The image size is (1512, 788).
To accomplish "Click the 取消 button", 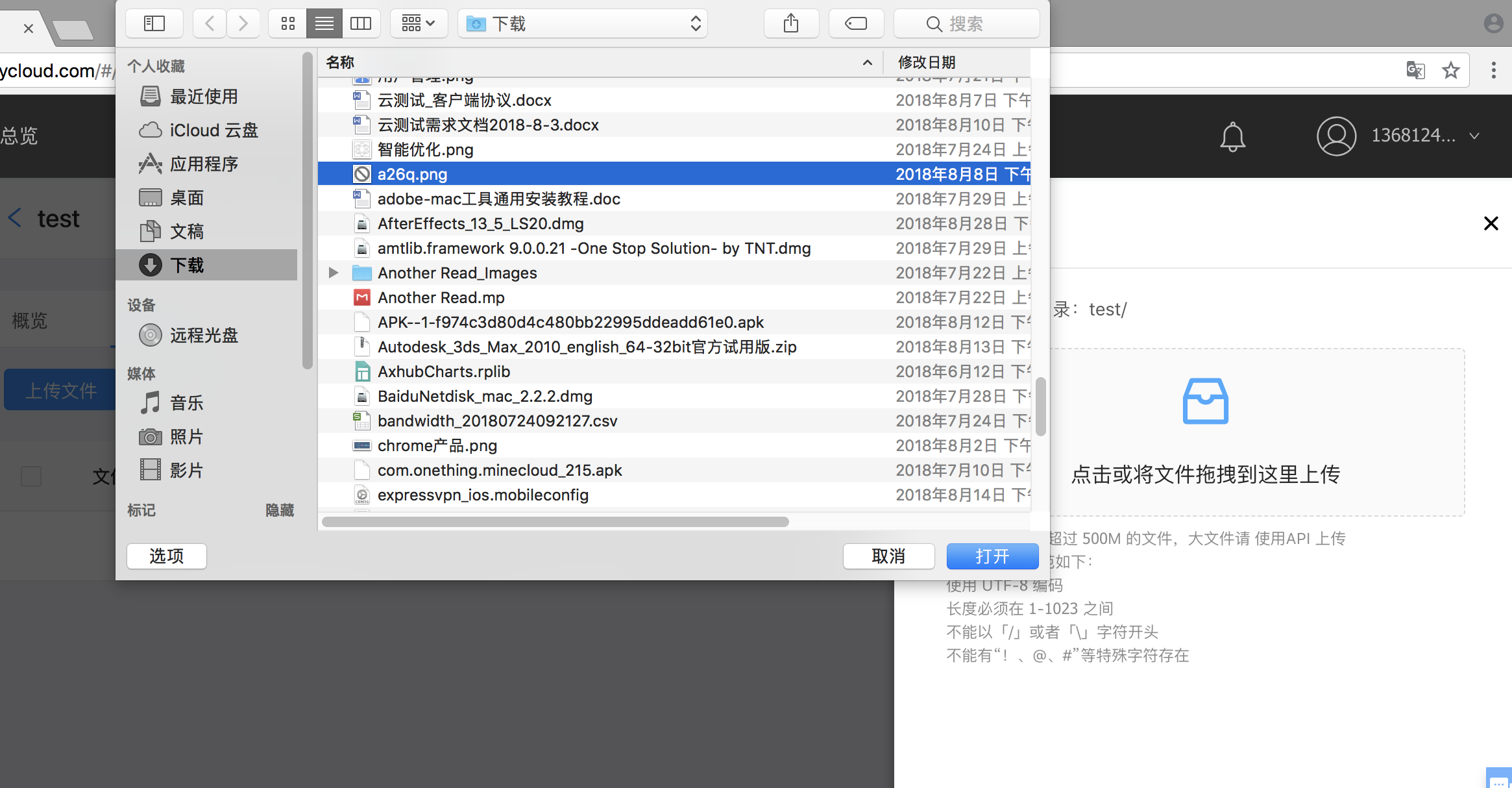I will click(x=888, y=556).
